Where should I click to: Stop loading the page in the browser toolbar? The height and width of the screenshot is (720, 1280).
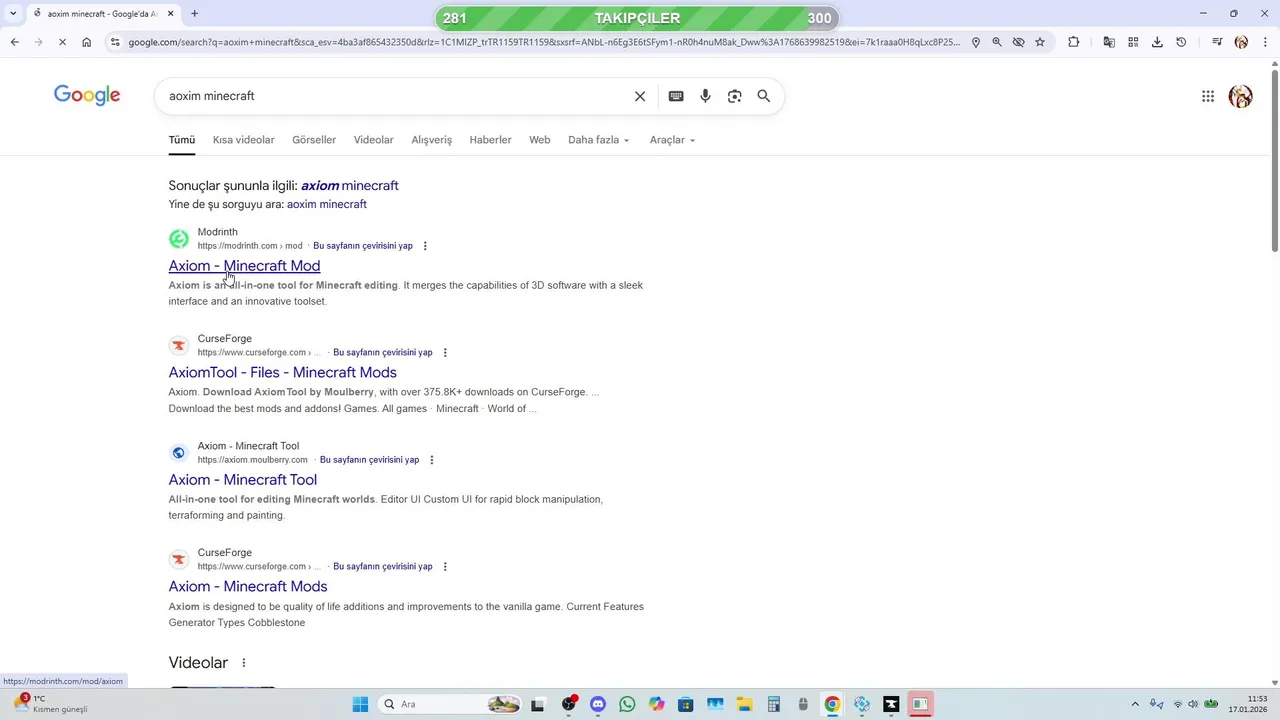click(x=62, y=42)
